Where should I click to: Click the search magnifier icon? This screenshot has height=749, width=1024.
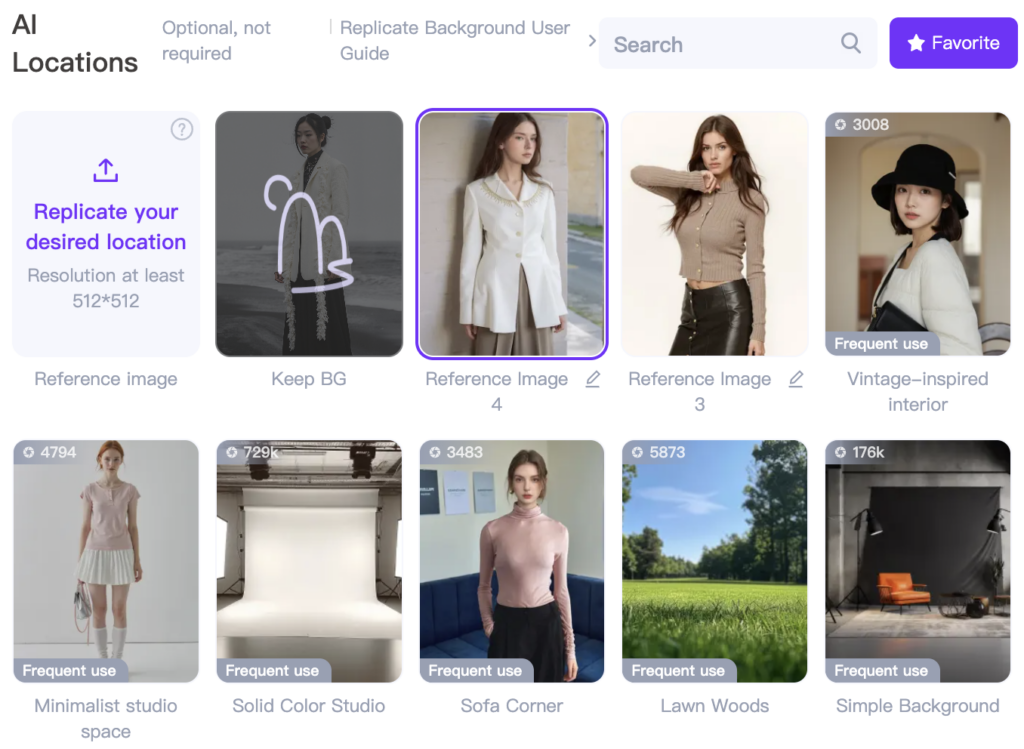[850, 43]
